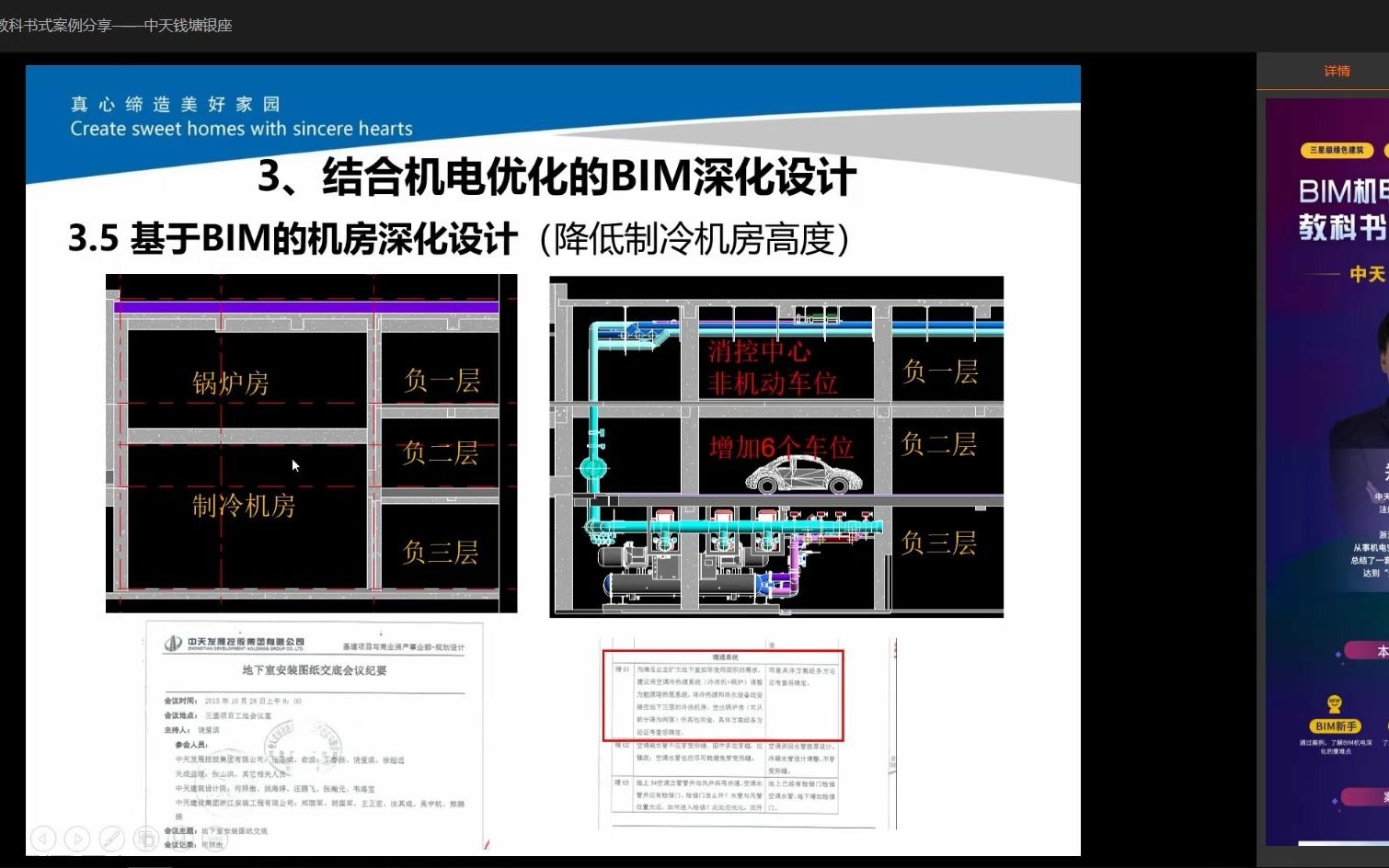Switch to the 详情 tab
The image size is (1389, 868).
point(1337,71)
